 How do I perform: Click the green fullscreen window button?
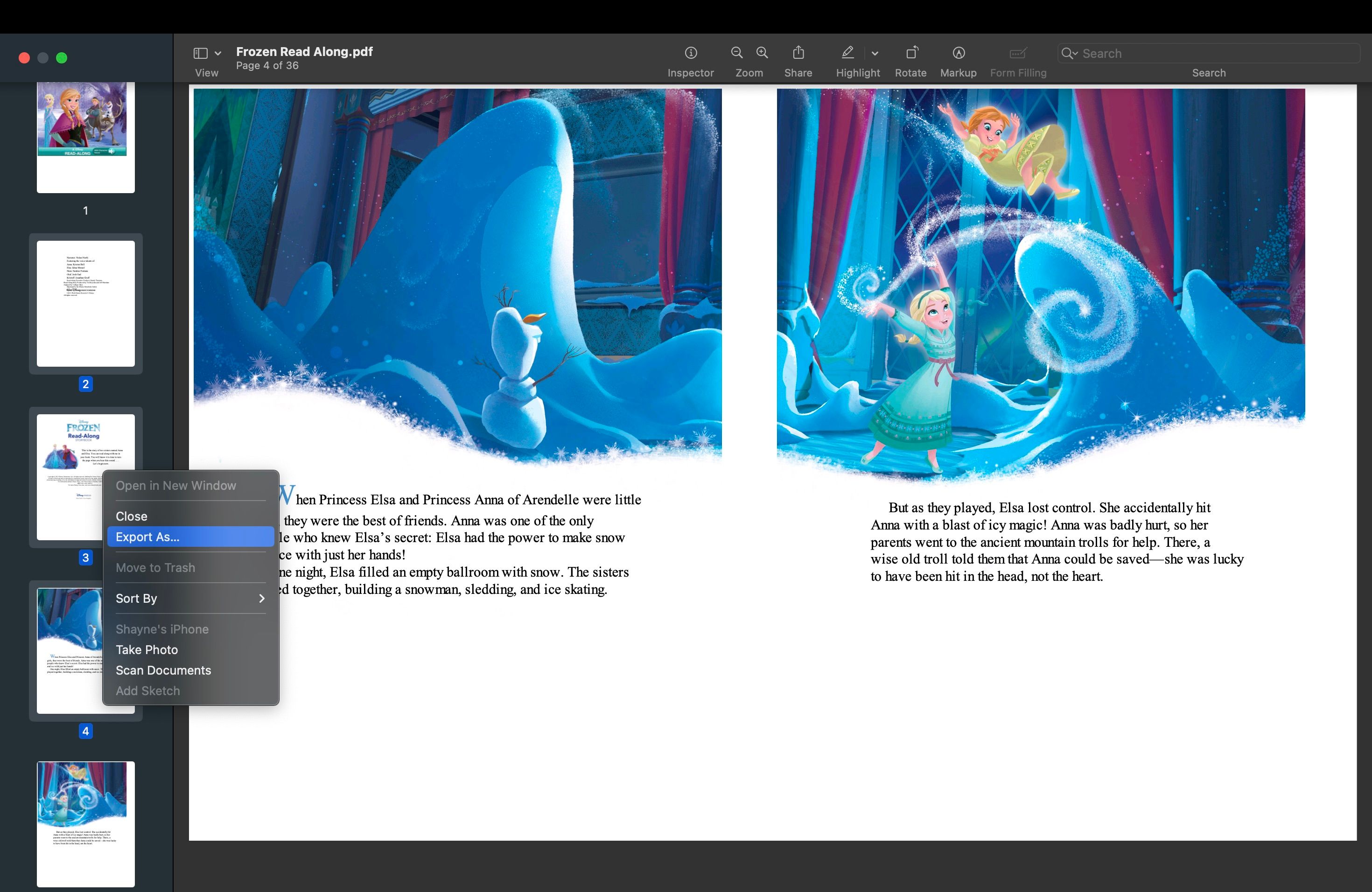coord(62,58)
